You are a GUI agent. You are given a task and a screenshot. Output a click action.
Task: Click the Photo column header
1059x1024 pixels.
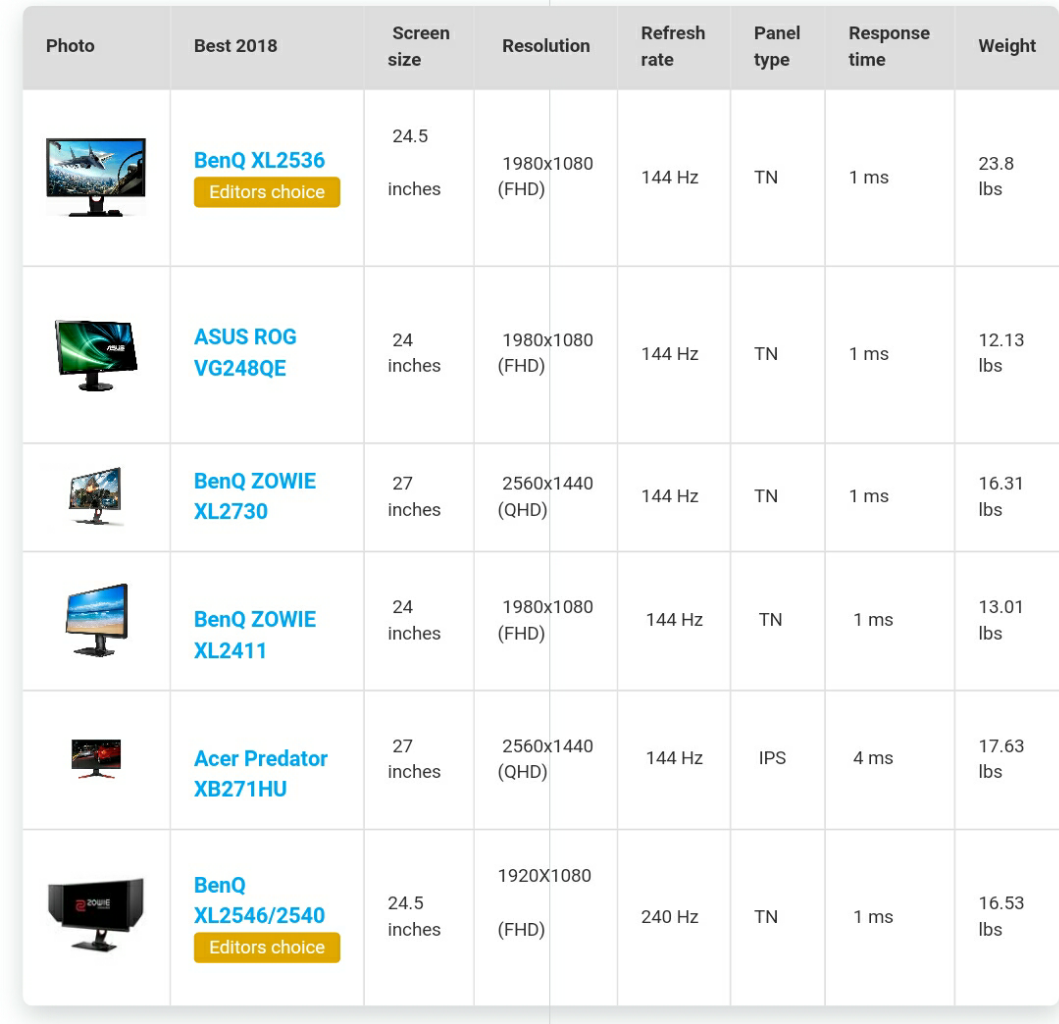click(70, 46)
